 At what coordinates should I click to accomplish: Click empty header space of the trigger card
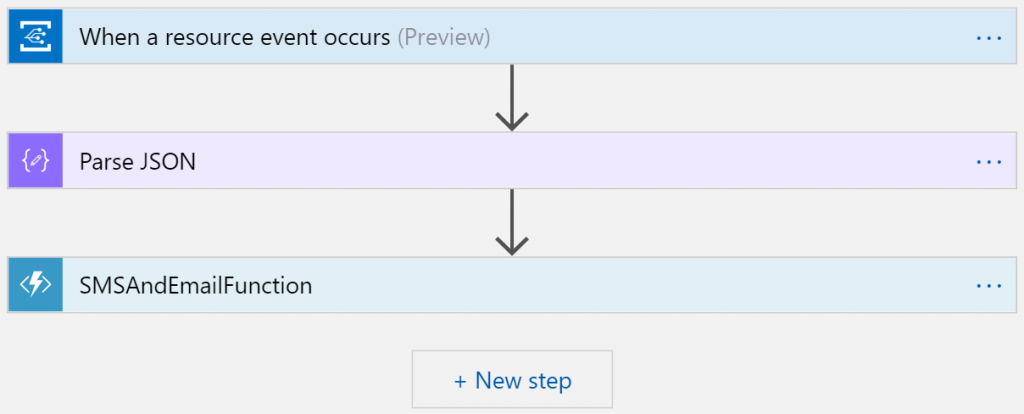point(730,37)
